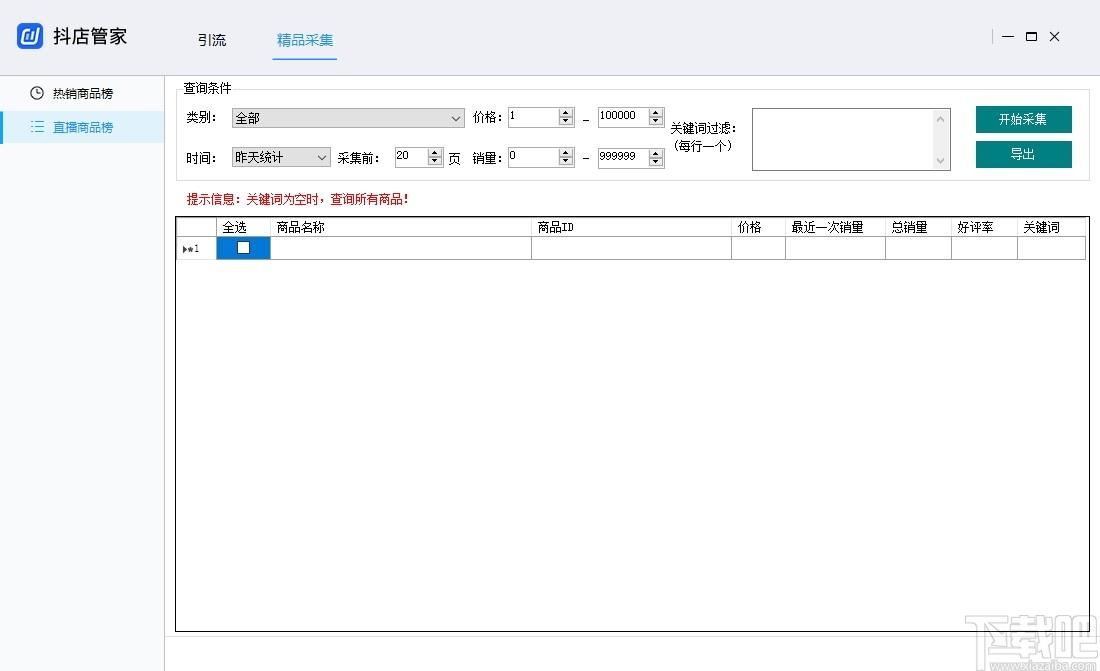Image resolution: width=1100 pixels, height=671 pixels.
Task: Click the clock icon beside 热销商品榜
Action: click(x=37, y=93)
